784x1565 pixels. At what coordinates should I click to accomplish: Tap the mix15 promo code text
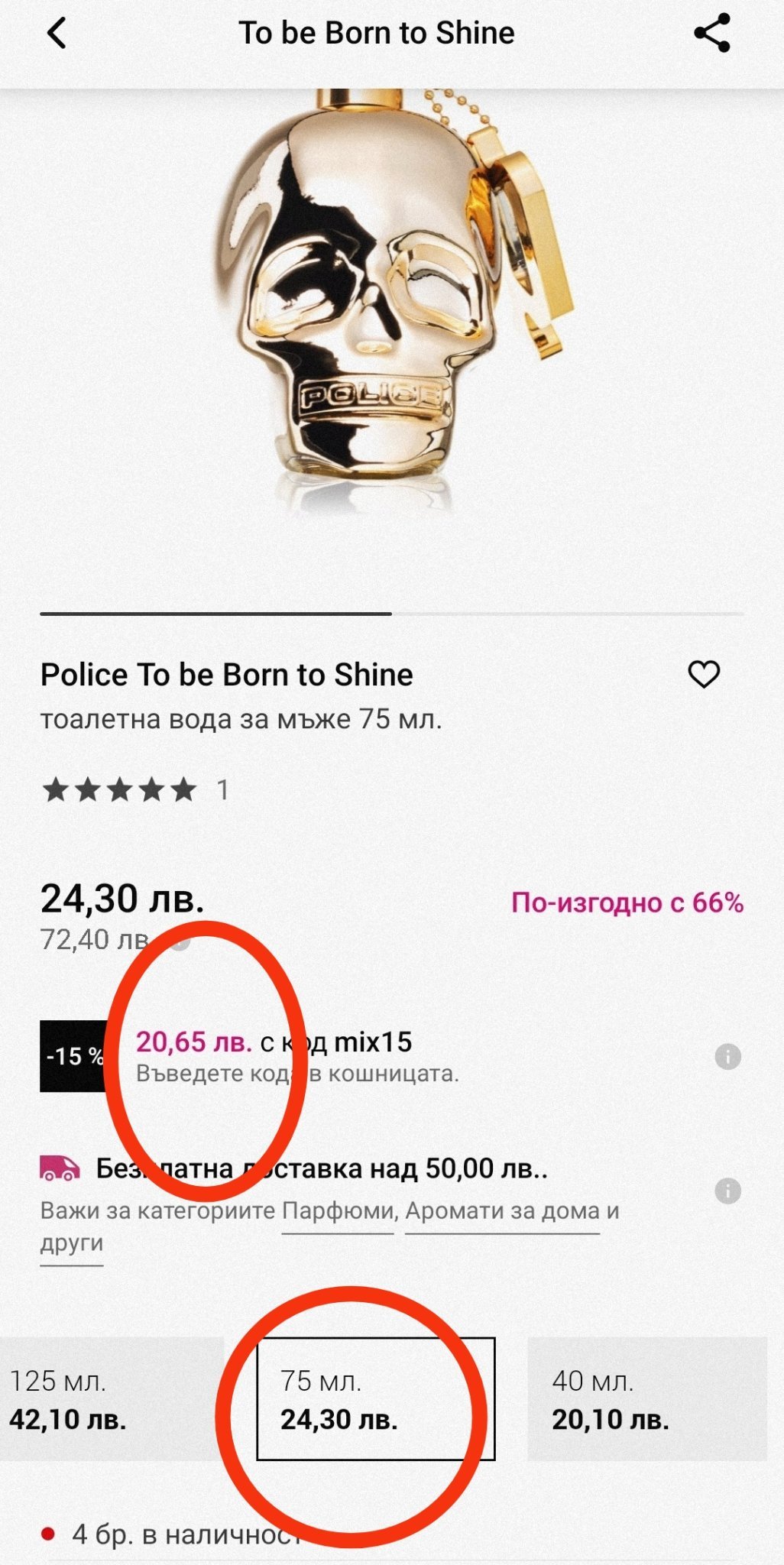pyautogui.click(x=373, y=1042)
